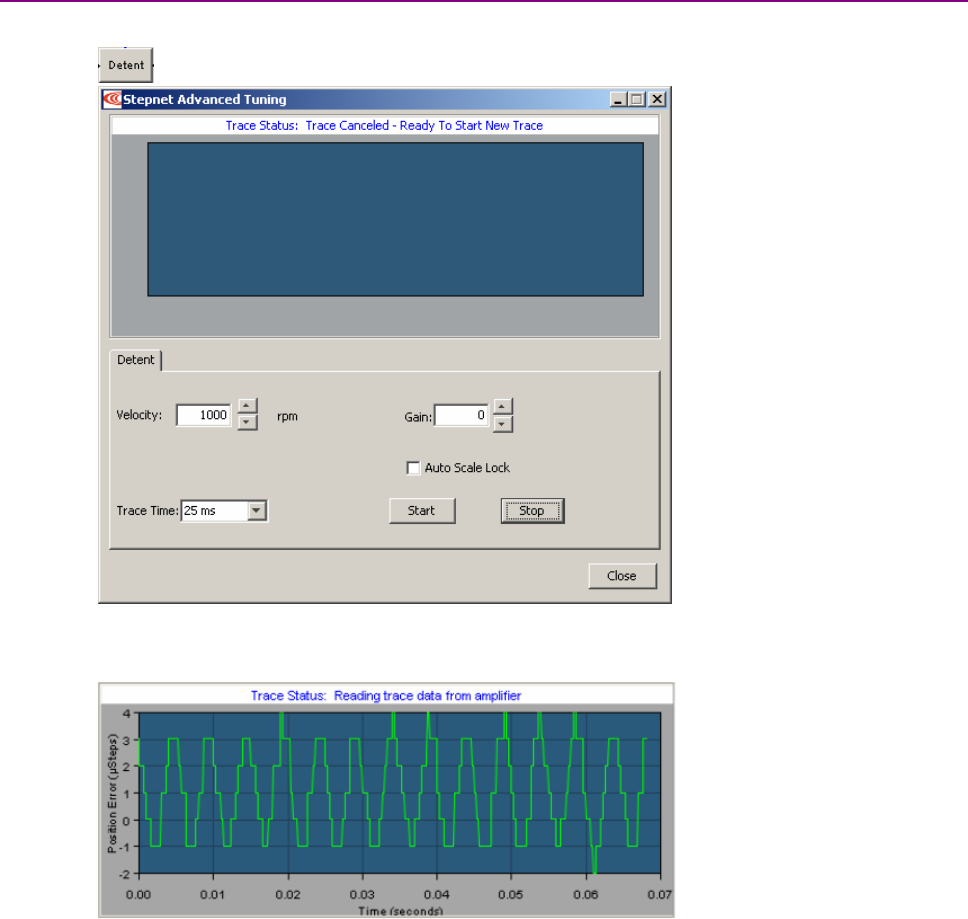Click the position error trace graph
The width and height of the screenshot is (968, 919).
[399, 793]
